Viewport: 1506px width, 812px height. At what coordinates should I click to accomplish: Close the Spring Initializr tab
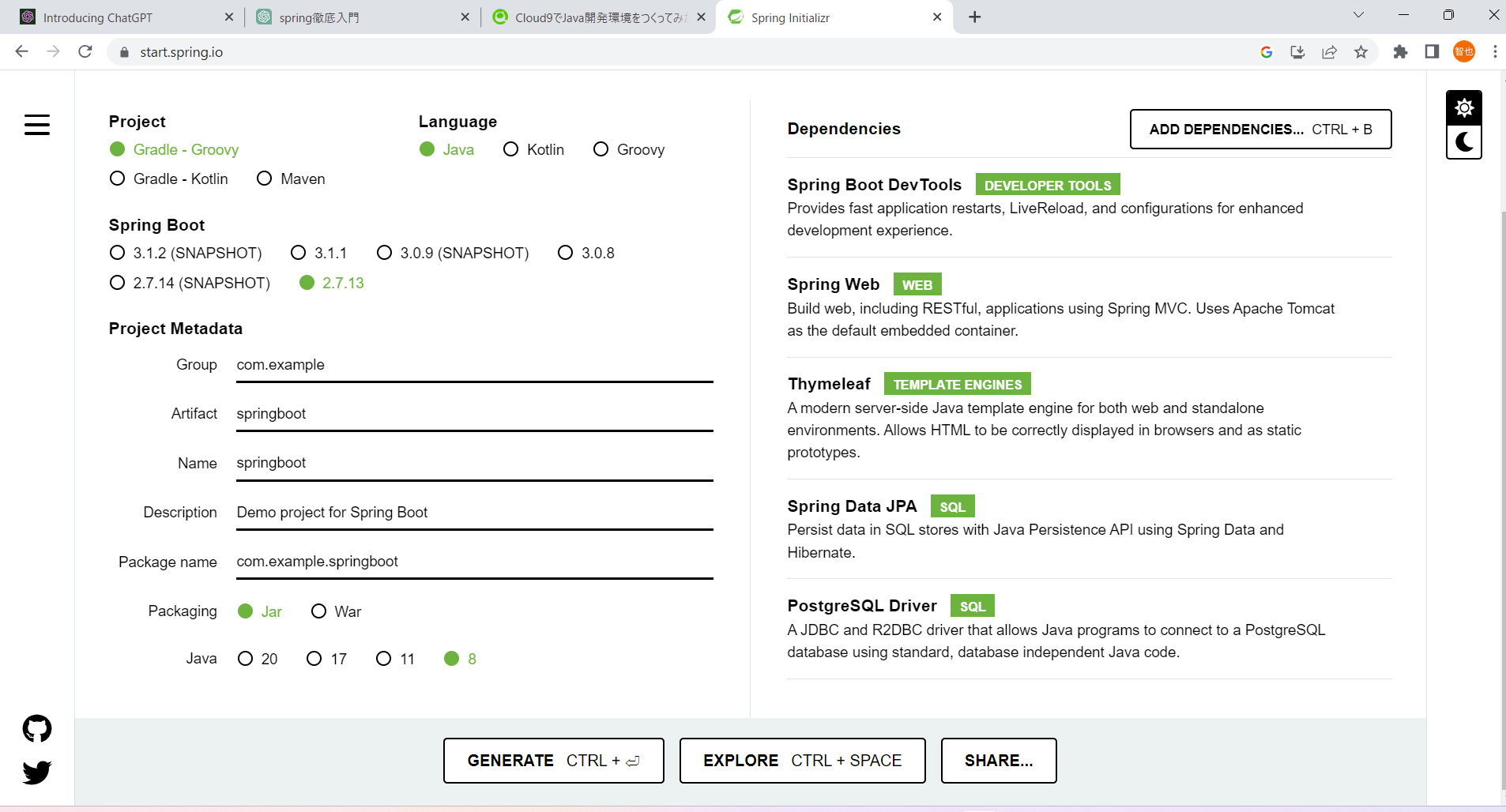pyautogui.click(x=937, y=17)
